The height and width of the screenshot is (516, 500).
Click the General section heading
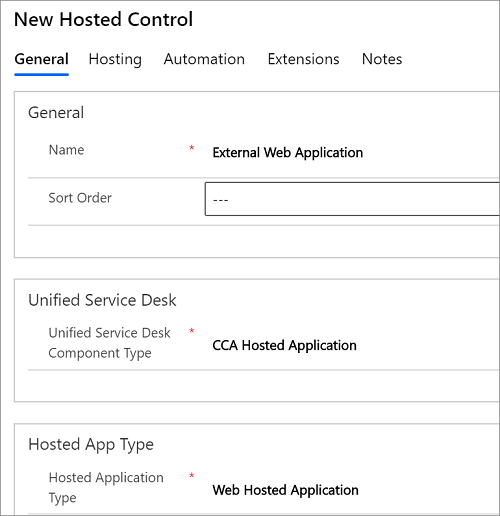coord(56,113)
